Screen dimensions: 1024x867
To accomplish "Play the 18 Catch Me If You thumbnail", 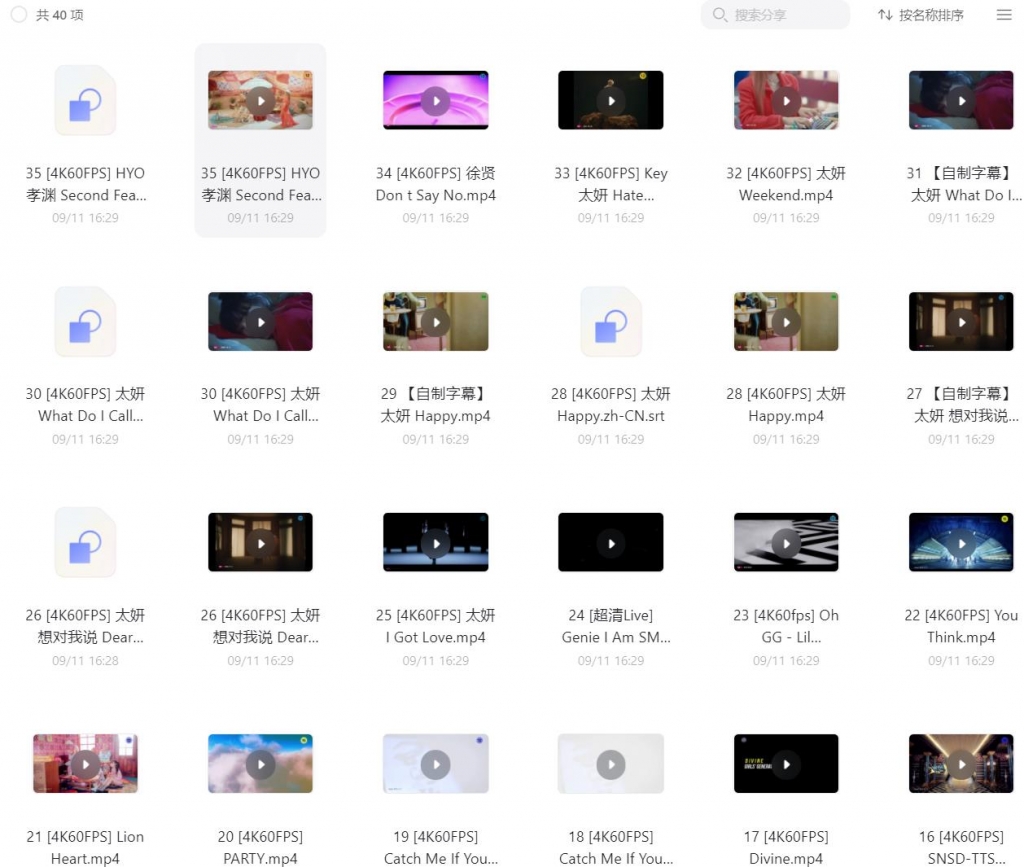I will coord(611,764).
